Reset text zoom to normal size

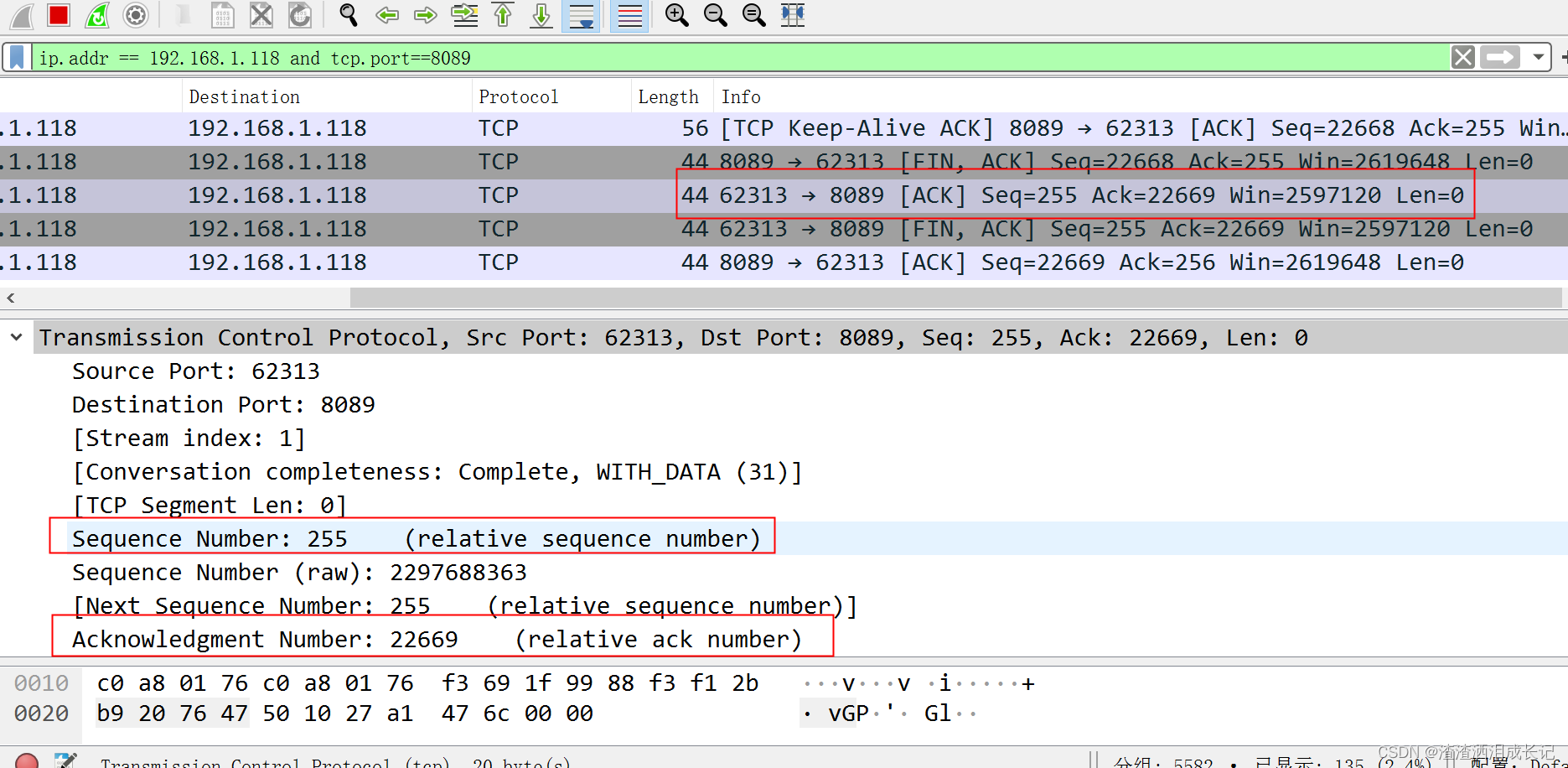pyautogui.click(x=753, y=15)
